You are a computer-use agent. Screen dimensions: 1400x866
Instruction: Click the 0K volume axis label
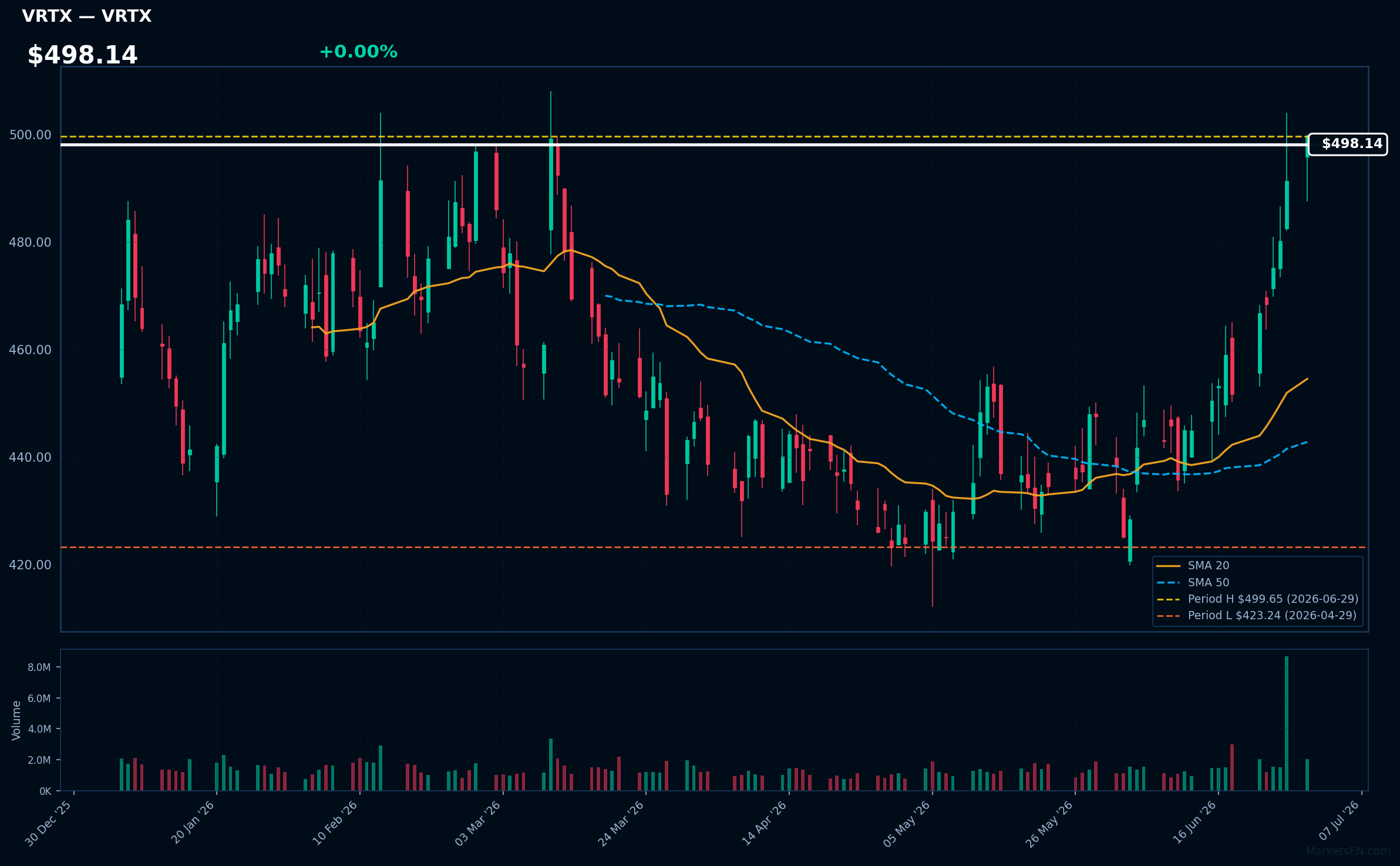pyautogui.click(x=45, y=791)
